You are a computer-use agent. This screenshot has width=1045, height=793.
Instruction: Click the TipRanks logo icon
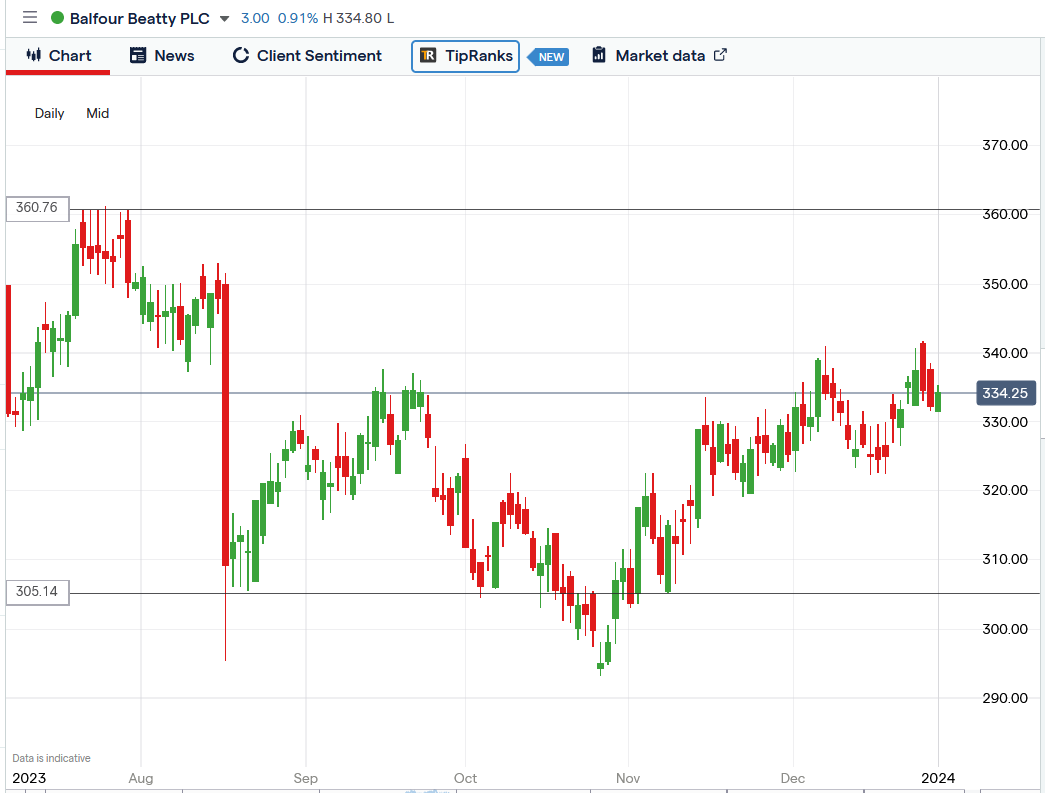tap(428, 55)
